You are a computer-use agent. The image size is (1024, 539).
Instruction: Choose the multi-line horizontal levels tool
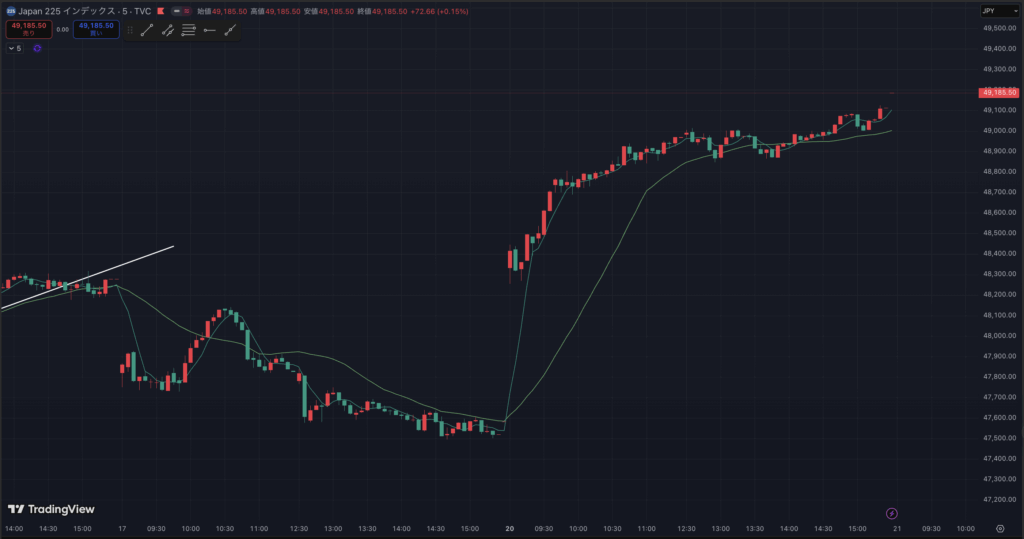[189, 30]
